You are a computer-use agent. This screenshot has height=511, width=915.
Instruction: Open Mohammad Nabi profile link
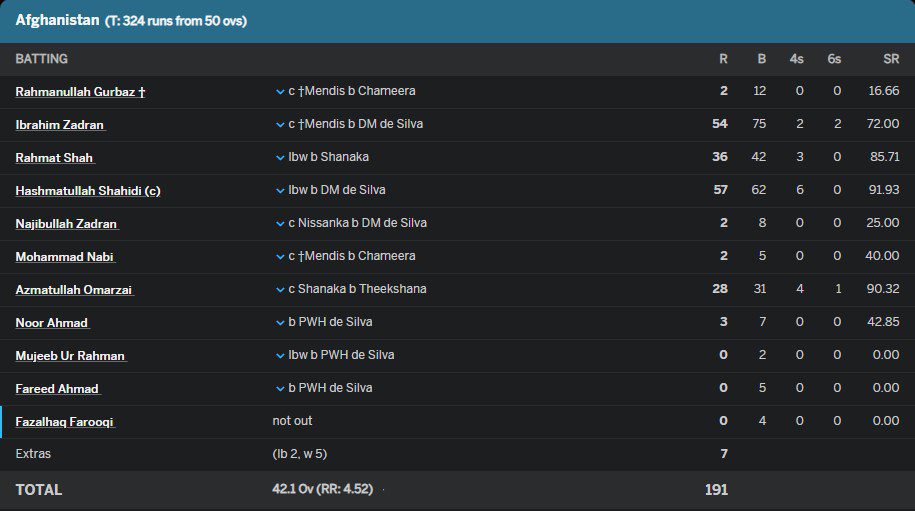[x=65, y=257]
